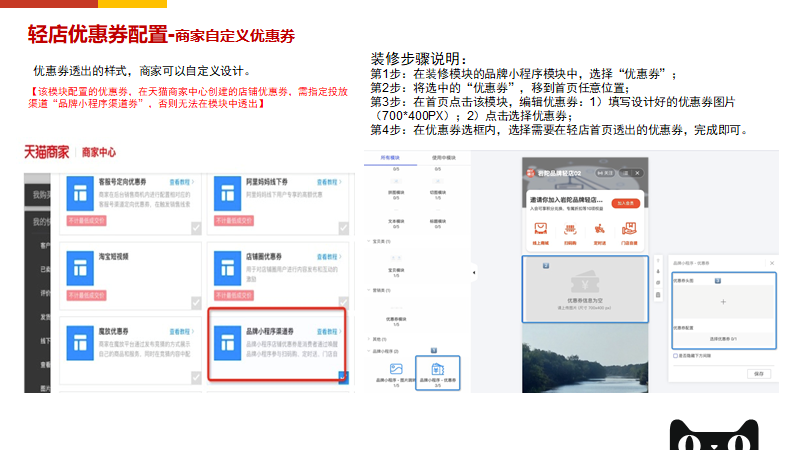Image resolution: width=800 pixels, height=450 pixels.
Task: Click the move-up arrow beside coupon module
Action: (x=658, y=261)
